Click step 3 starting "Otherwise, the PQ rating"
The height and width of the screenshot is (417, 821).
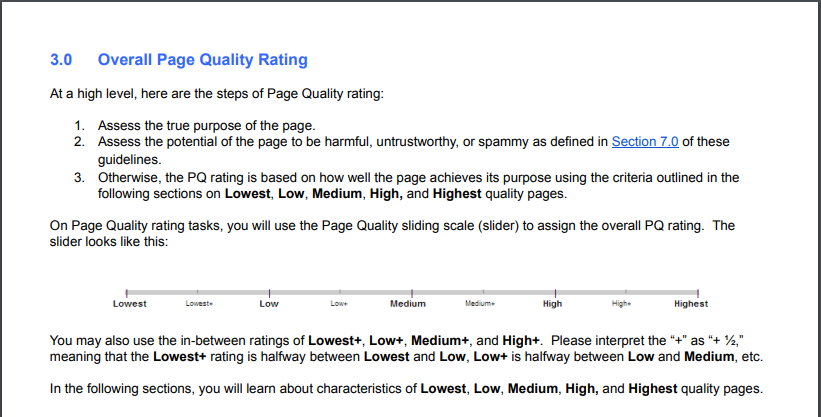click(400, 177)
